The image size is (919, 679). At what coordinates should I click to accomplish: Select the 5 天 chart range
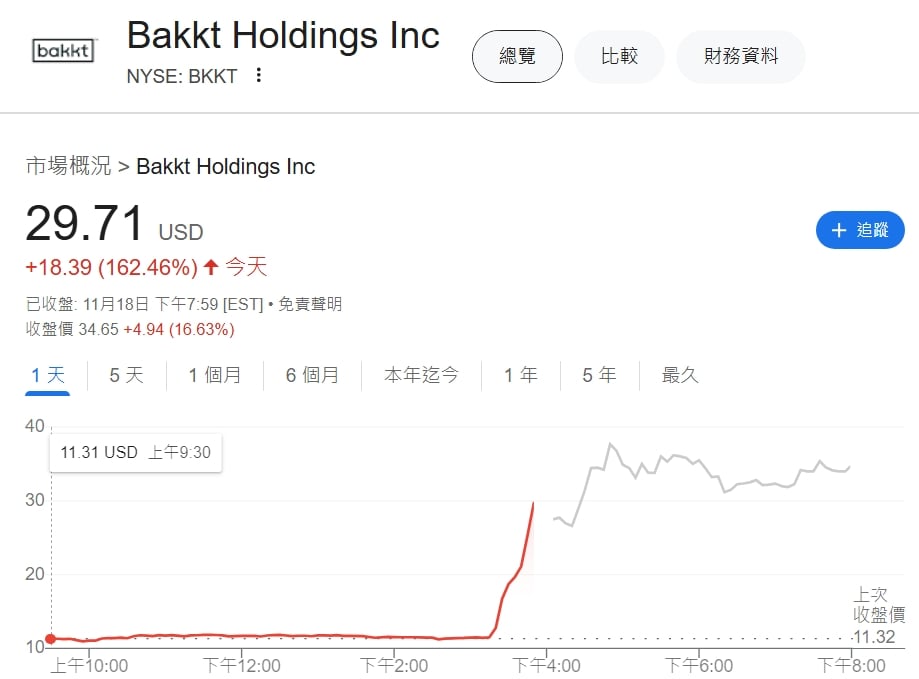tap(126, 375)
